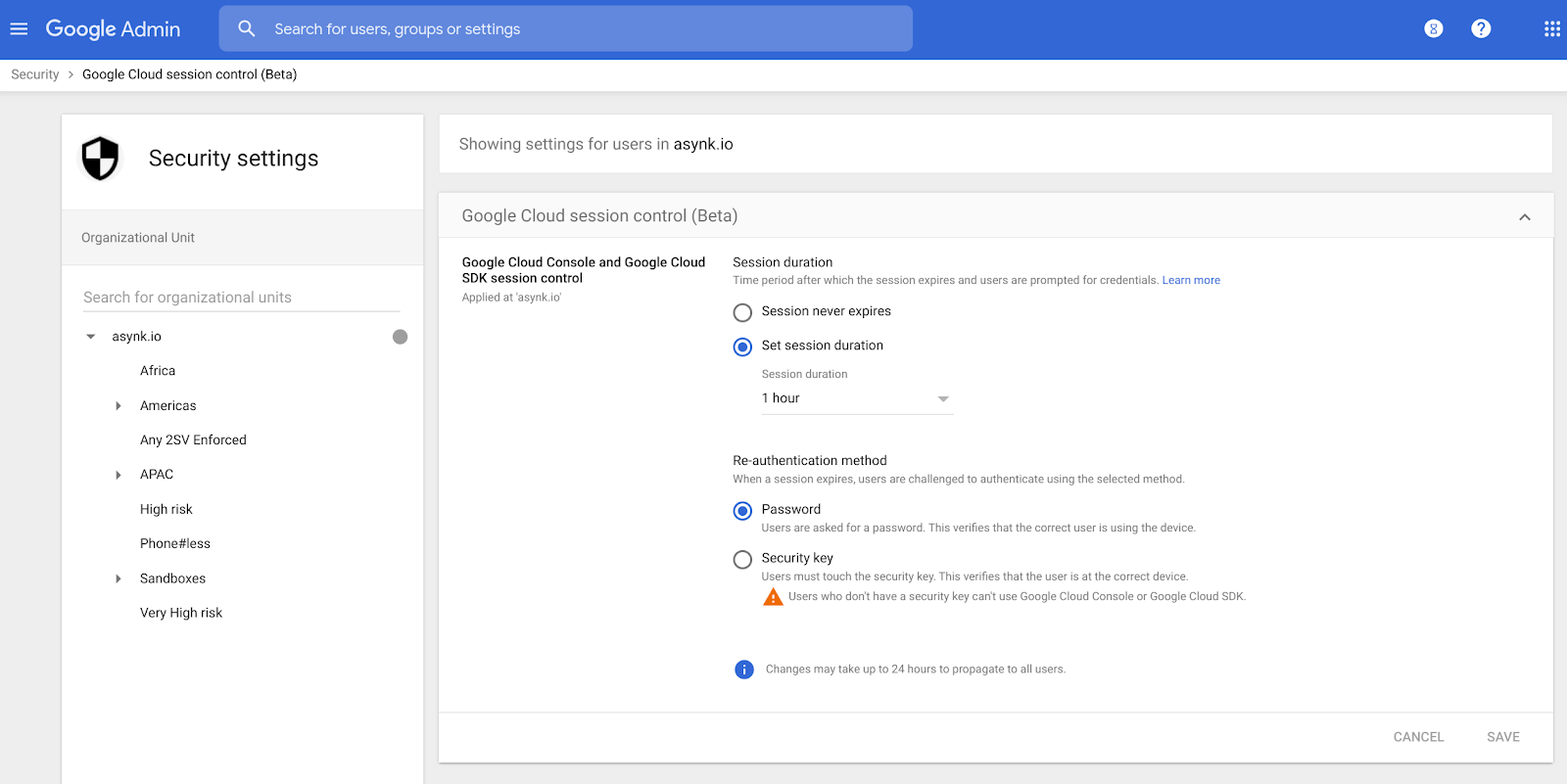Click the gray status dot beside asynk.io
Image resolution: width=1567 pixels, height=784 pixels.
[400, 337]
